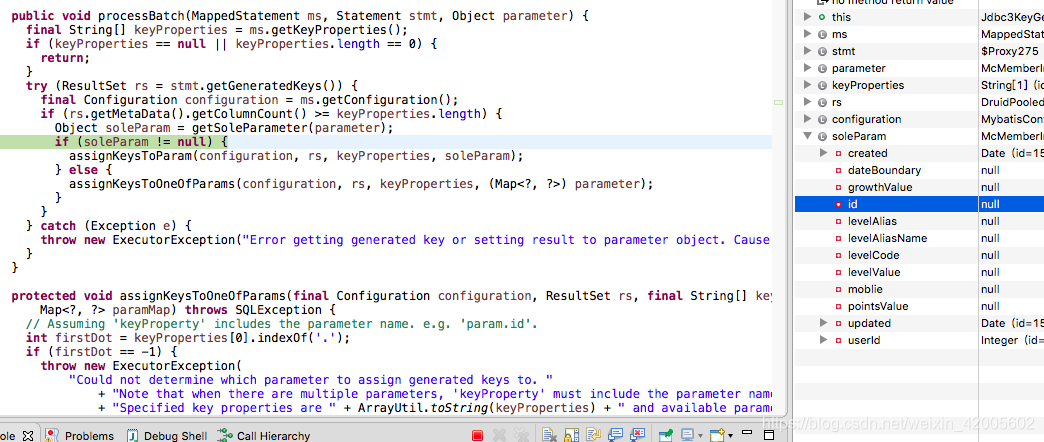1044x442 pixels.
Task: Select the 'levelAlias' field row
Action: (919, 221)
